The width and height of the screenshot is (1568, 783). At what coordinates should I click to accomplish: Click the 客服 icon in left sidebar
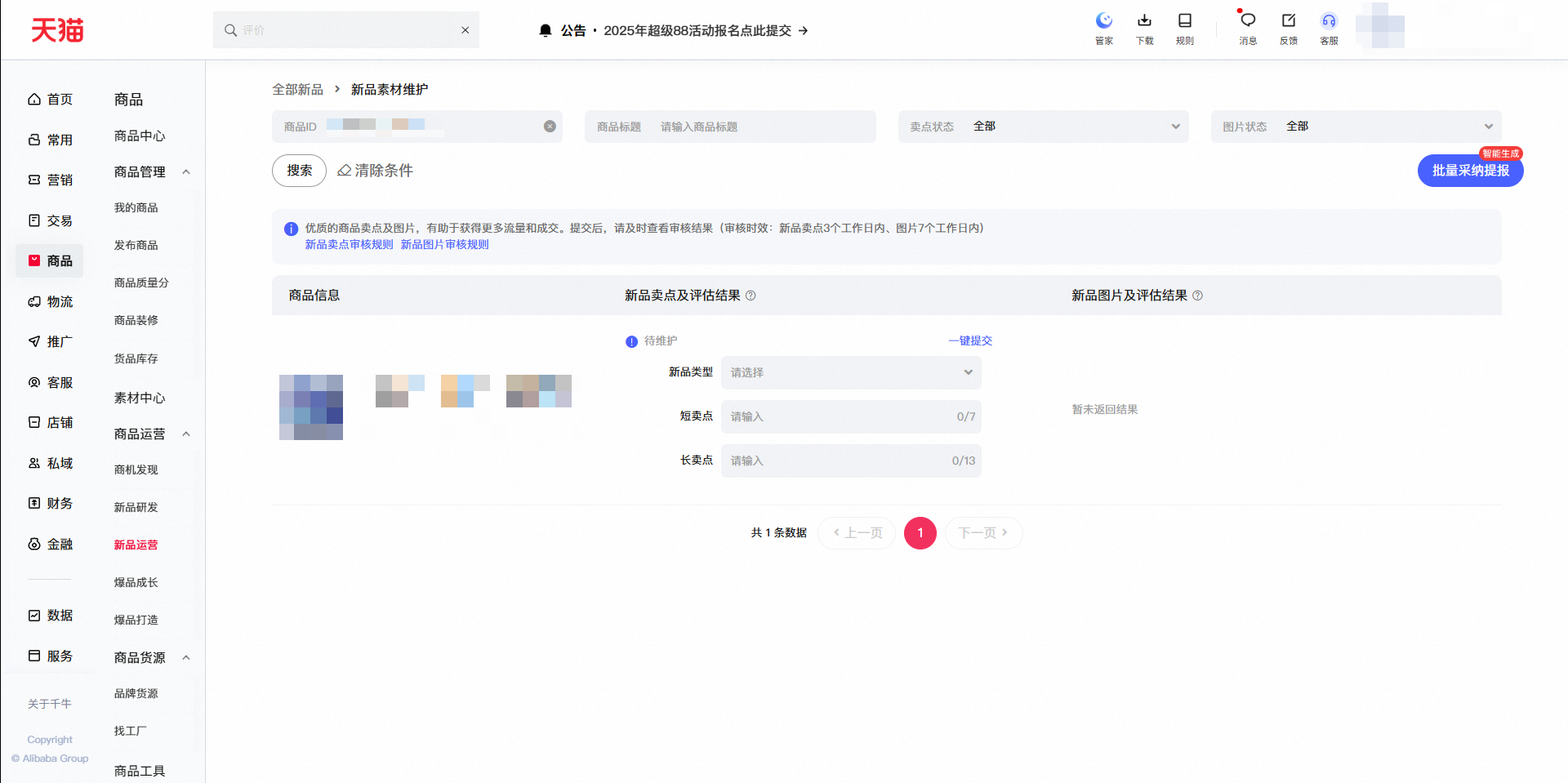coord(34,382)
